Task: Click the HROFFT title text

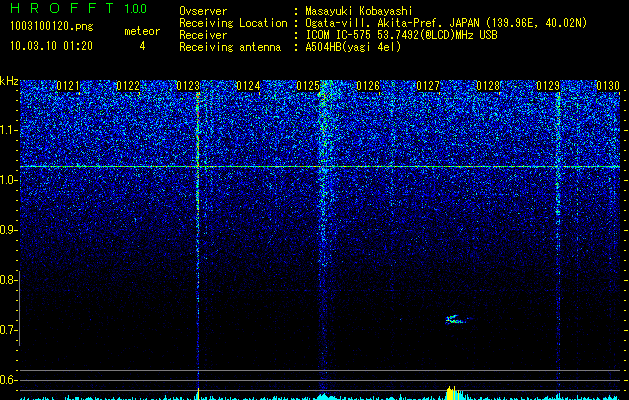Action: (62, 8)
